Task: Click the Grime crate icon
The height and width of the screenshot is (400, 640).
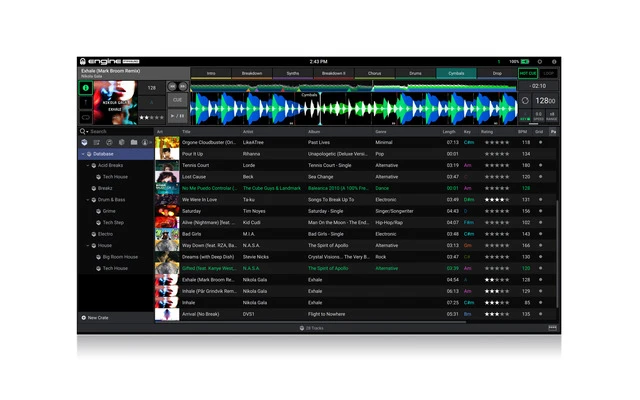Action: point(99,211)
